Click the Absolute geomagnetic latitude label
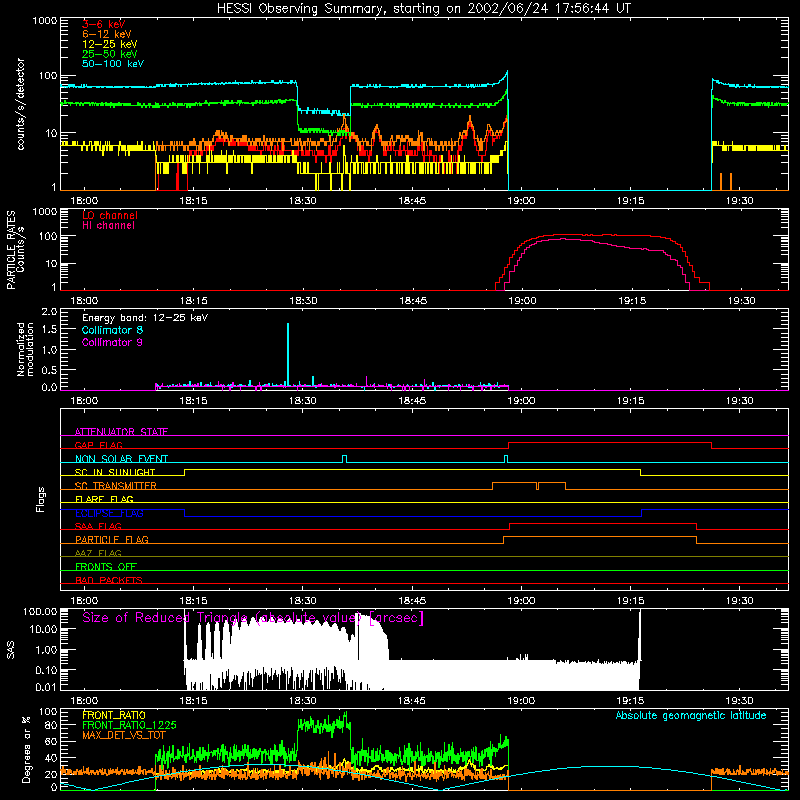The image size is (800, 800). pyautogui.click(x=691, y=715)
